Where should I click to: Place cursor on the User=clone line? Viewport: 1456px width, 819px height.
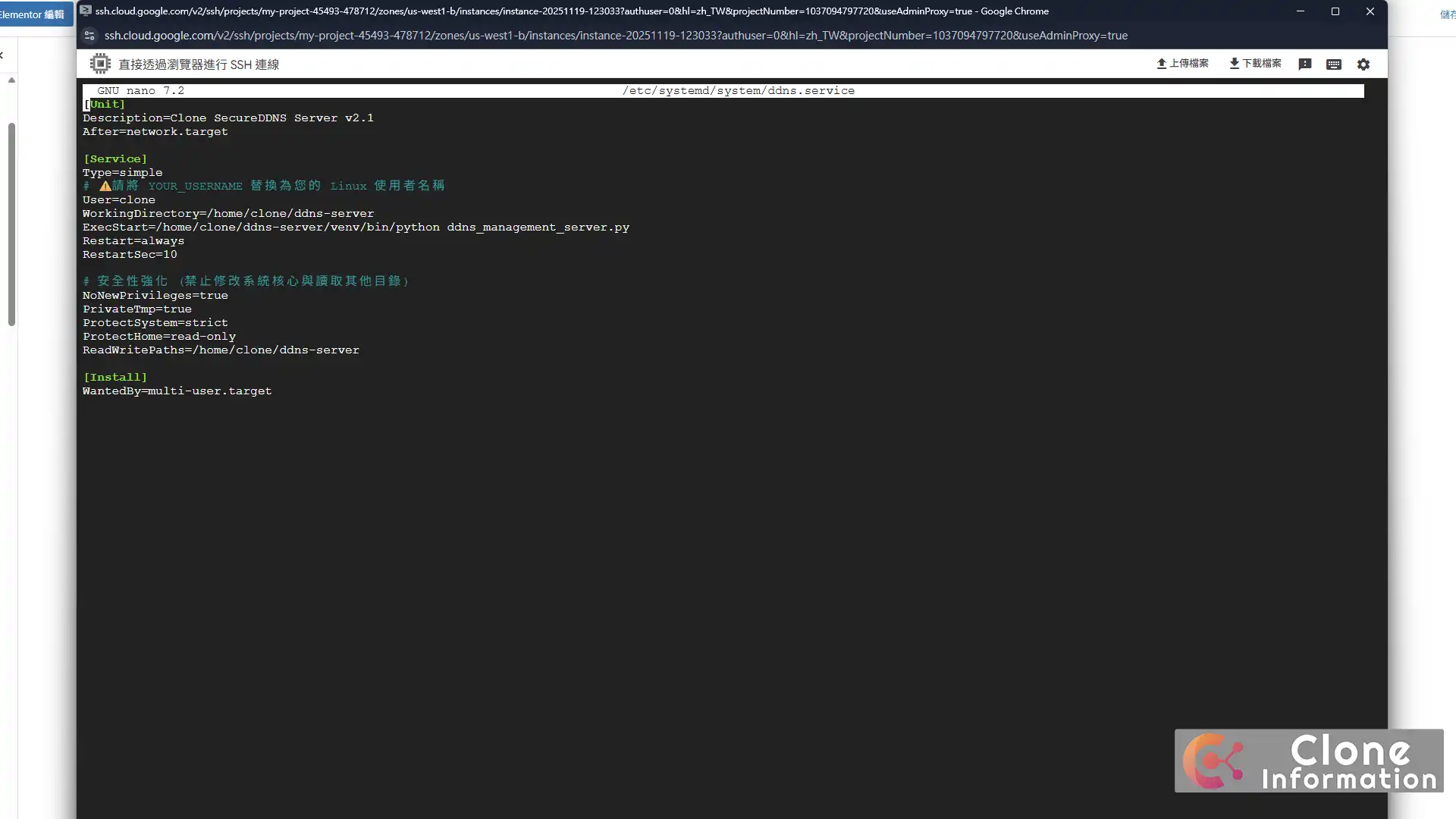coord(119,200)
